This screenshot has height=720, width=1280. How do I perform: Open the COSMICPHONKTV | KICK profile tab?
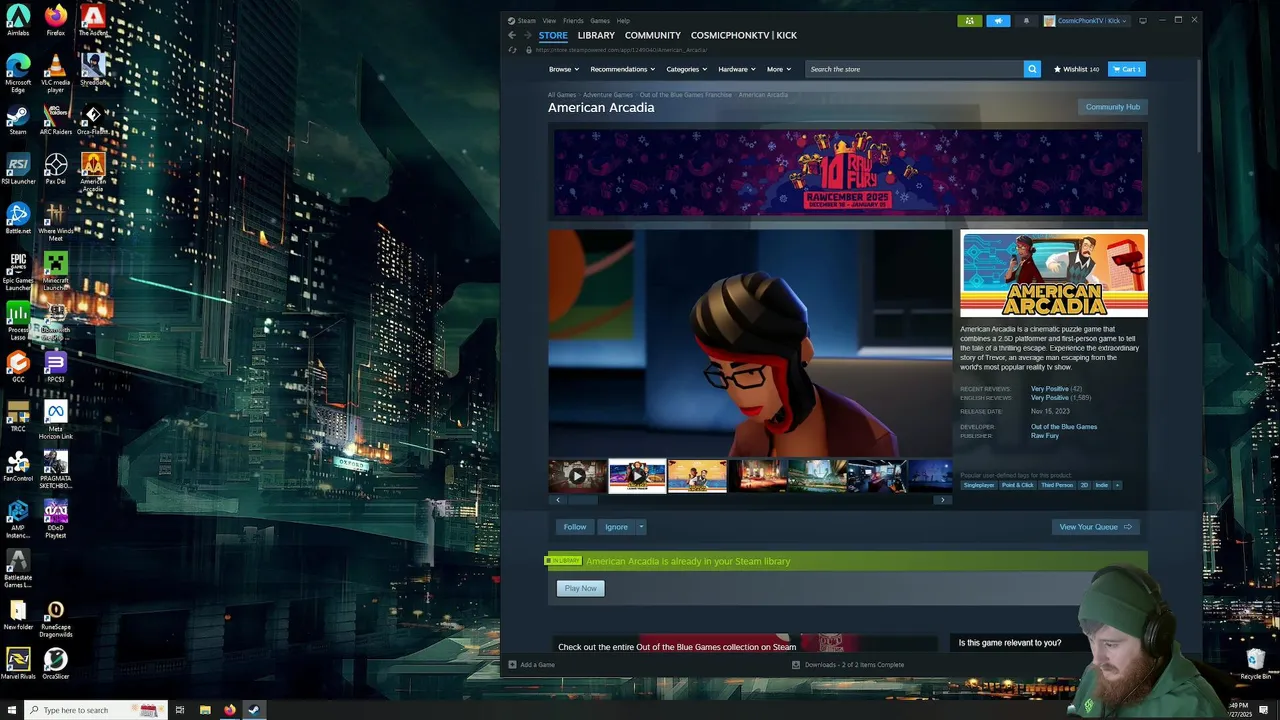[744, 35]
